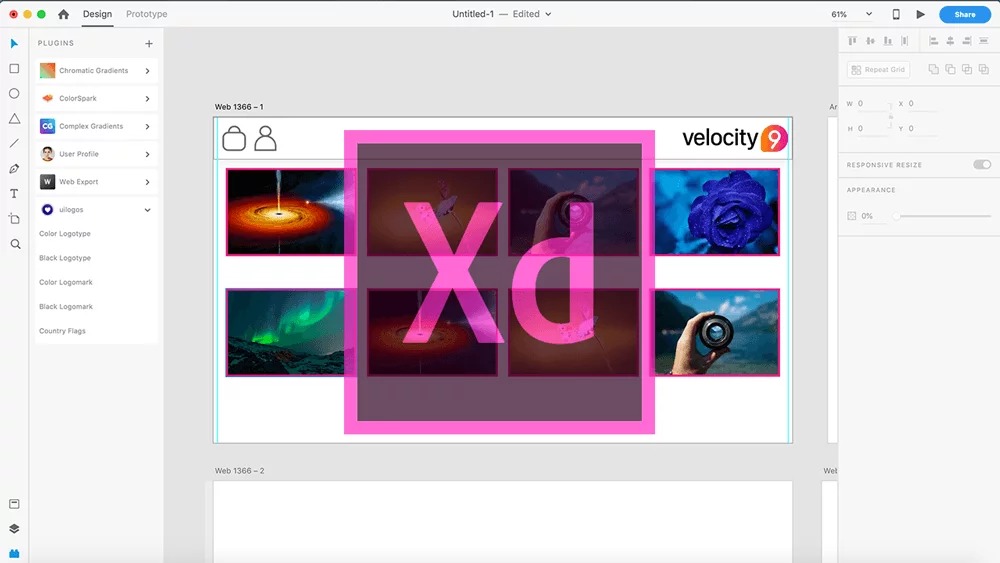This screenshot has width=1000, height=563.
Task: Click the Align bottom icon
Action: [888, 41]
